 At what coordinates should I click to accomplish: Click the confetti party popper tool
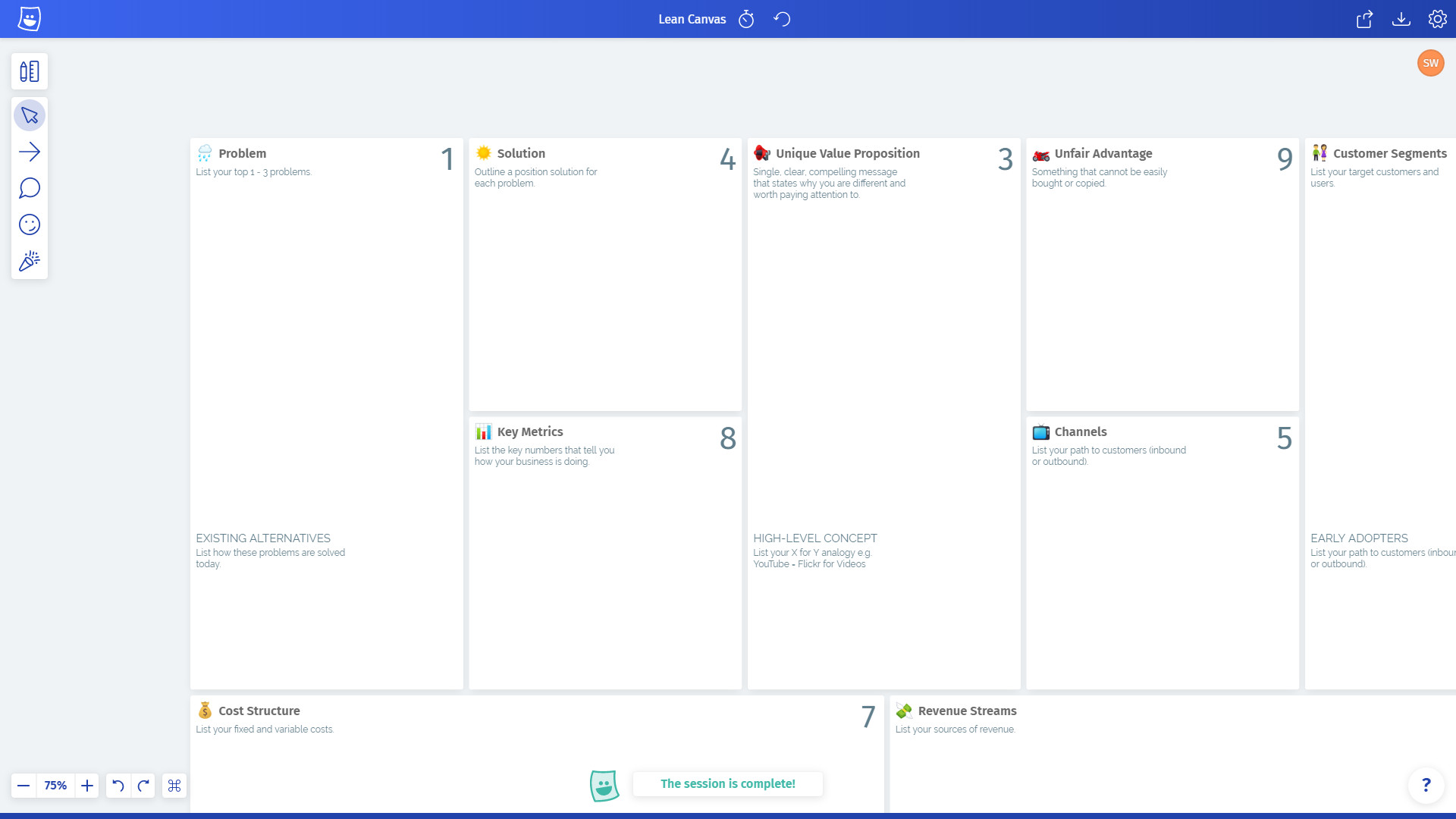[30, 261]
